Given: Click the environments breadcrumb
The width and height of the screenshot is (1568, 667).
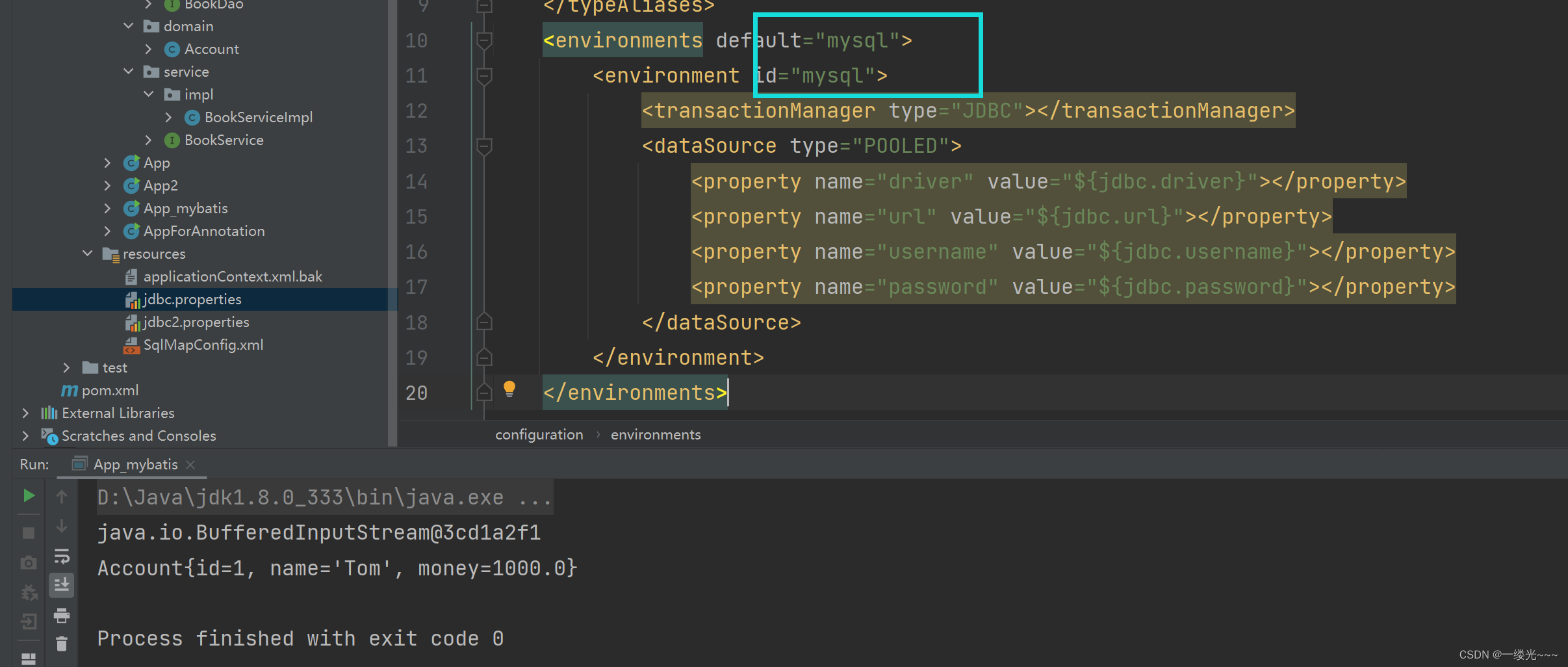Looking at the screenshot, I should [x=654, y=434].
